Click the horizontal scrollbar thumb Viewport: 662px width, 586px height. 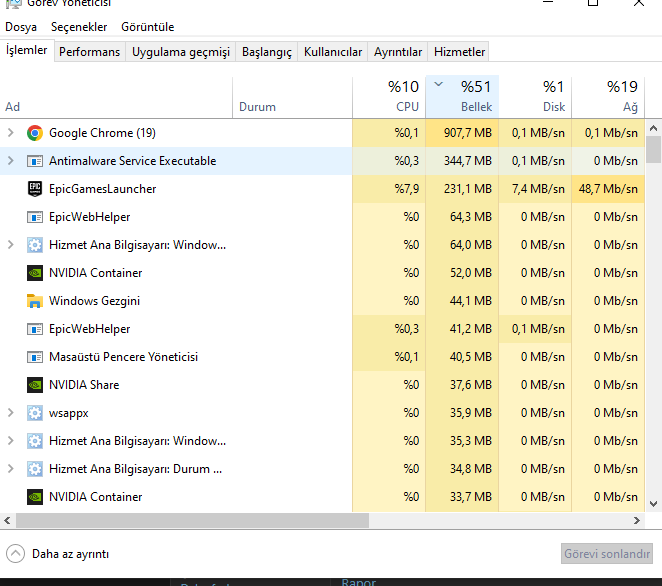[x=193, y=521]
